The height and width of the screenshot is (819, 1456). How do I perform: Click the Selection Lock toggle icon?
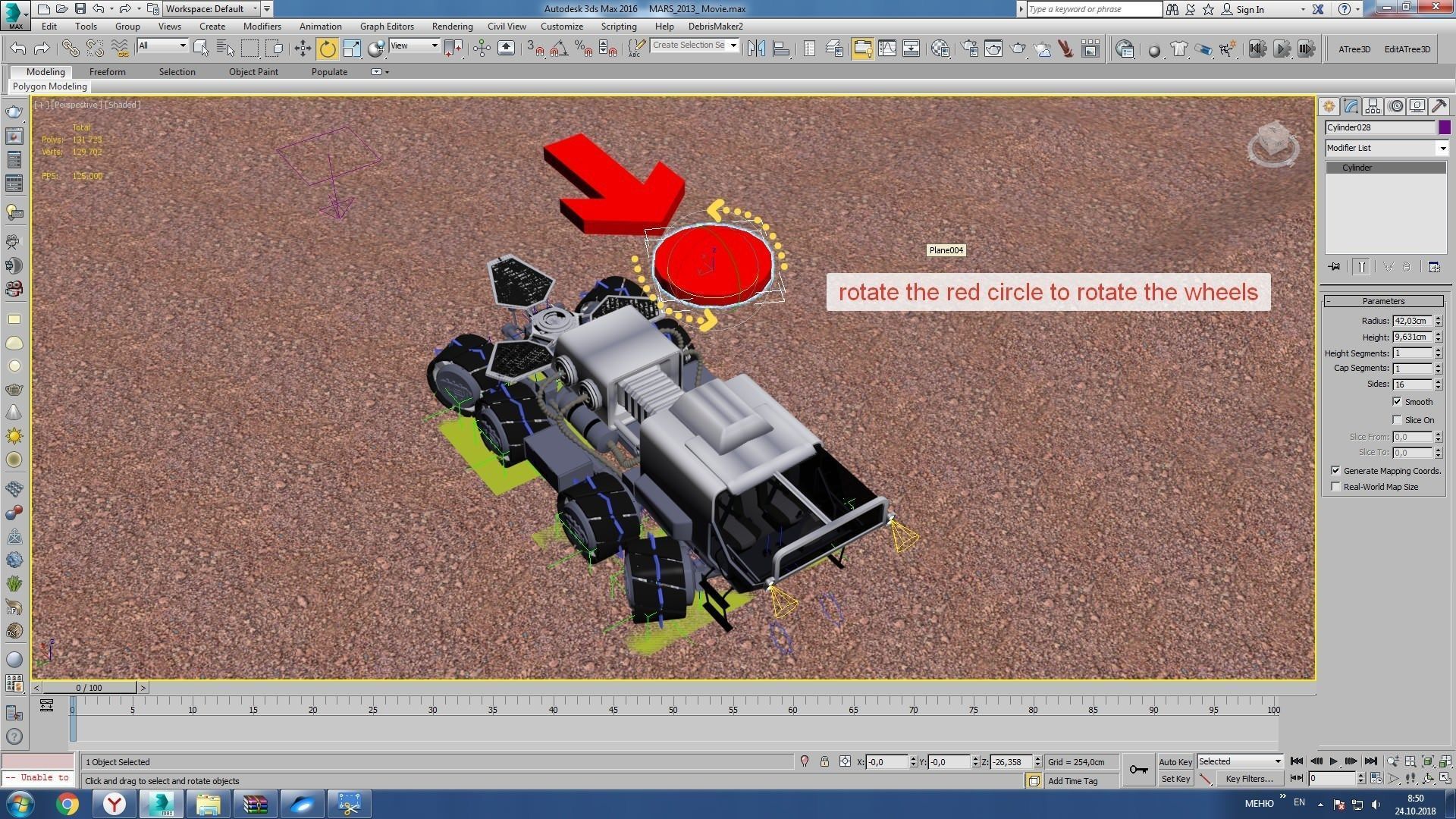(824, 761)
